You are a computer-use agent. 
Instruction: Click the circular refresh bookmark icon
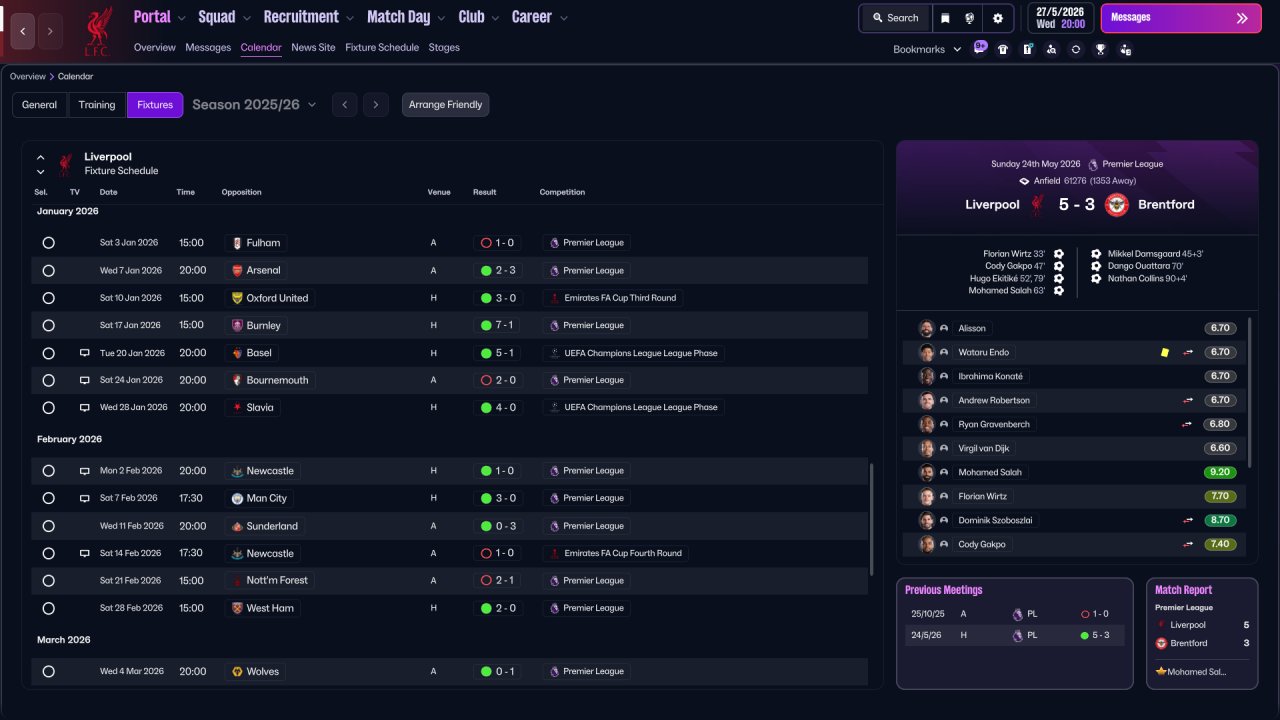[x=1076, y=49]
